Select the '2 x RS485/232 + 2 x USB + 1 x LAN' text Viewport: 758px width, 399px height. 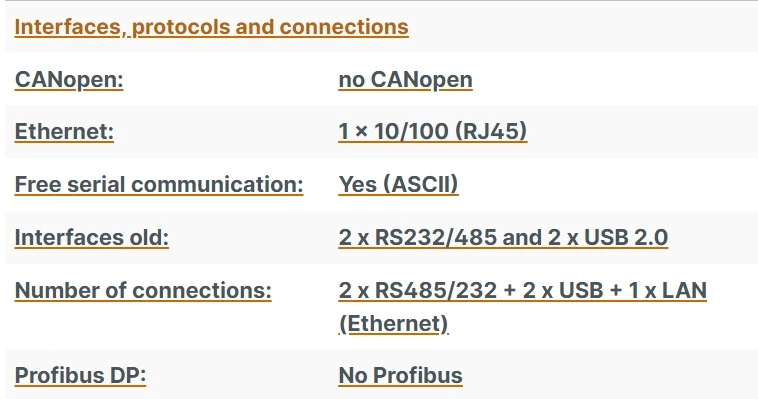point(523,291)
